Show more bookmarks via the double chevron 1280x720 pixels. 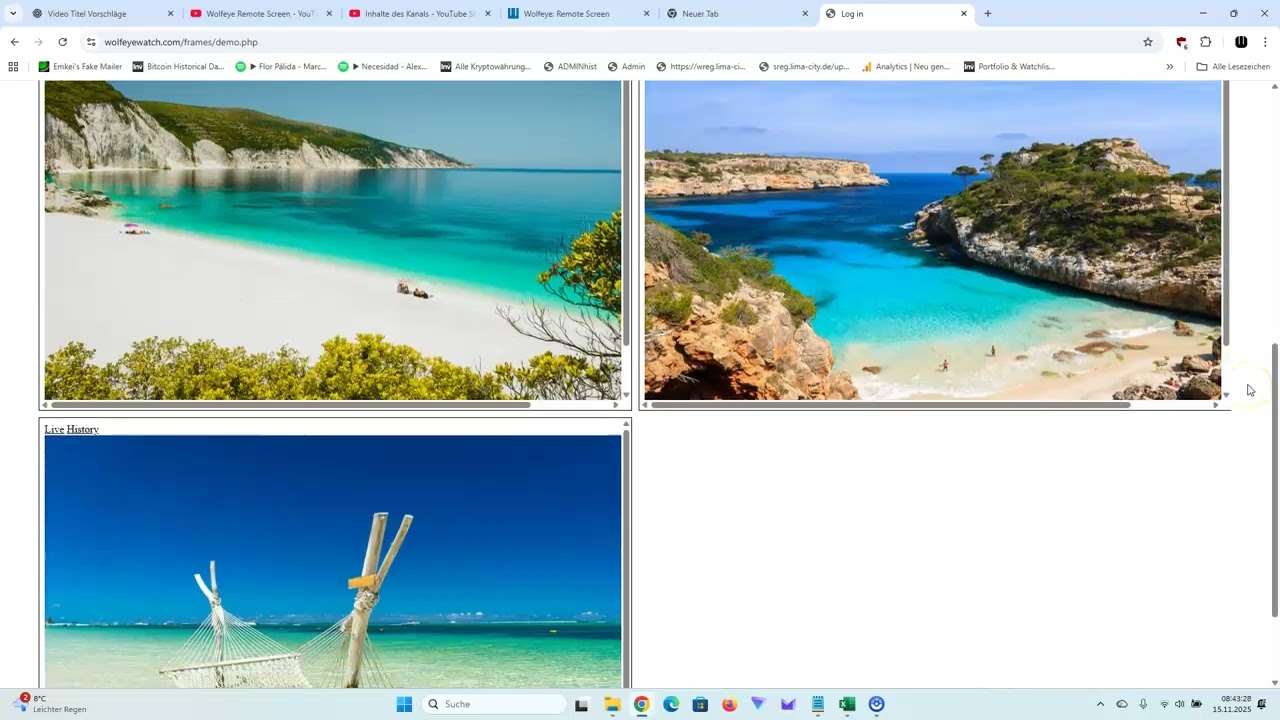pos(1170,67)
